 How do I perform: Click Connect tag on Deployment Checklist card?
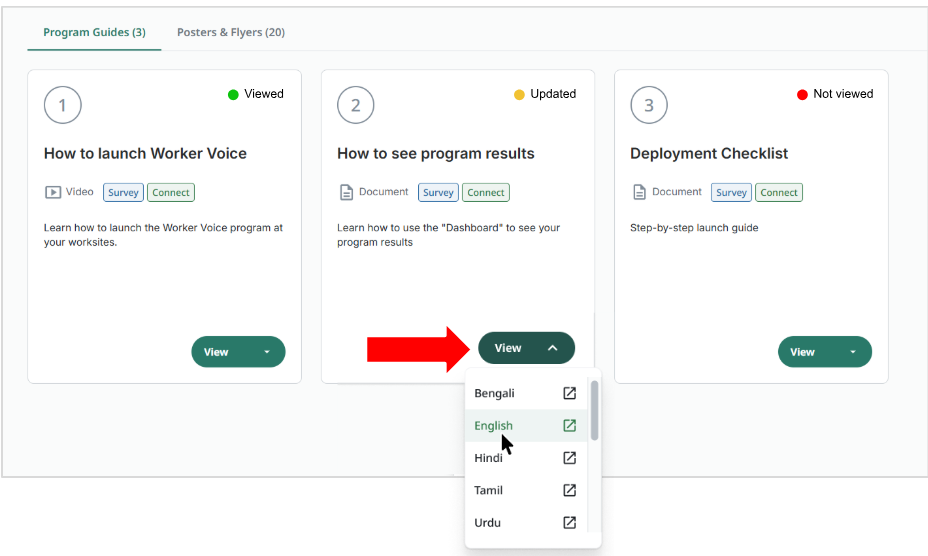tap(779, 192)
